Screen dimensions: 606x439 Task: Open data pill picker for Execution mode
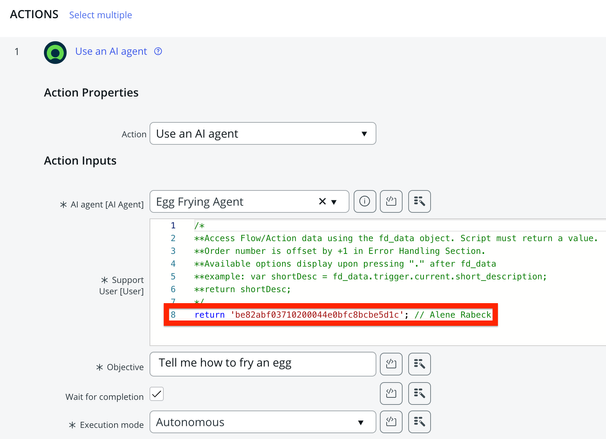pos(419,422)
